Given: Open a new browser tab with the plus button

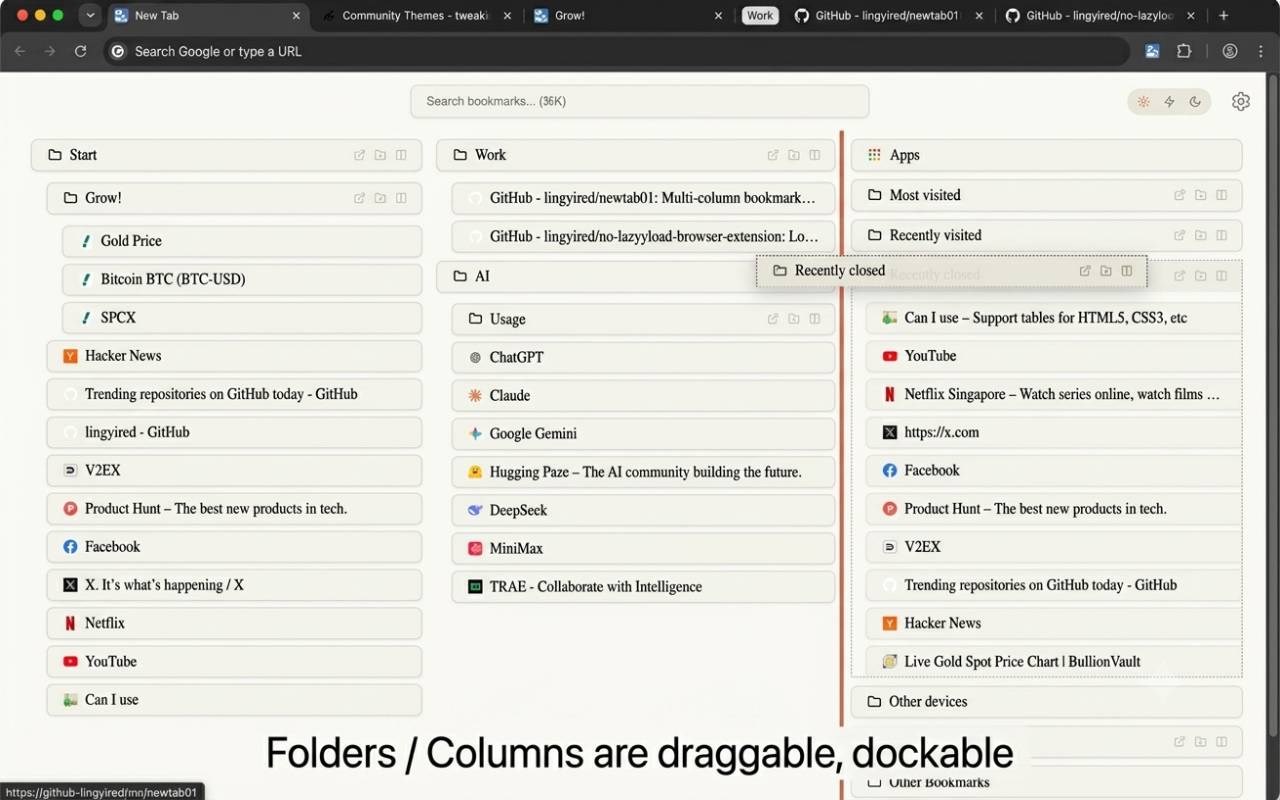Looking at the screenshot, I should 1224,16.
